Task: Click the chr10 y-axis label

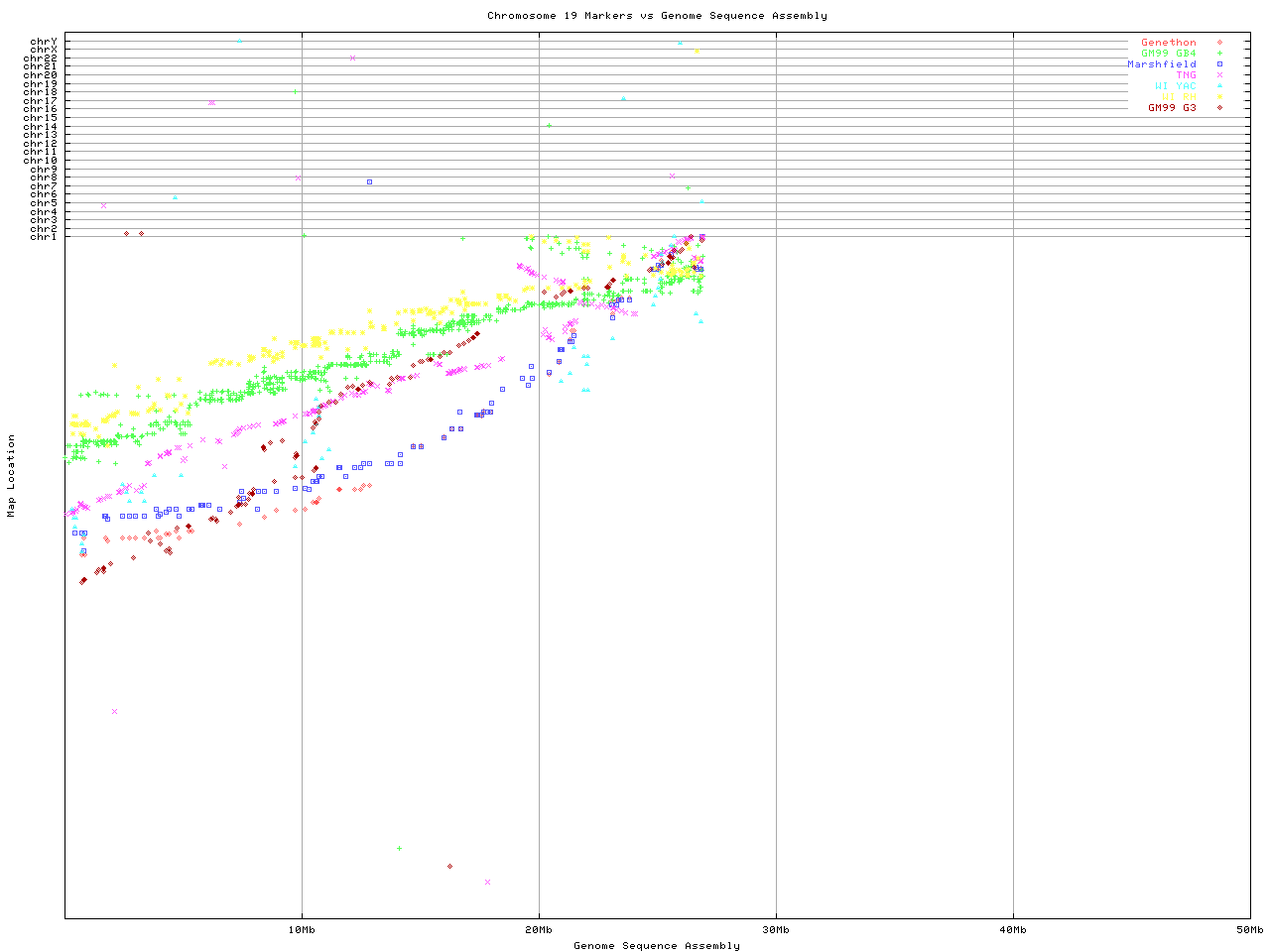Action: click(41, 161)
